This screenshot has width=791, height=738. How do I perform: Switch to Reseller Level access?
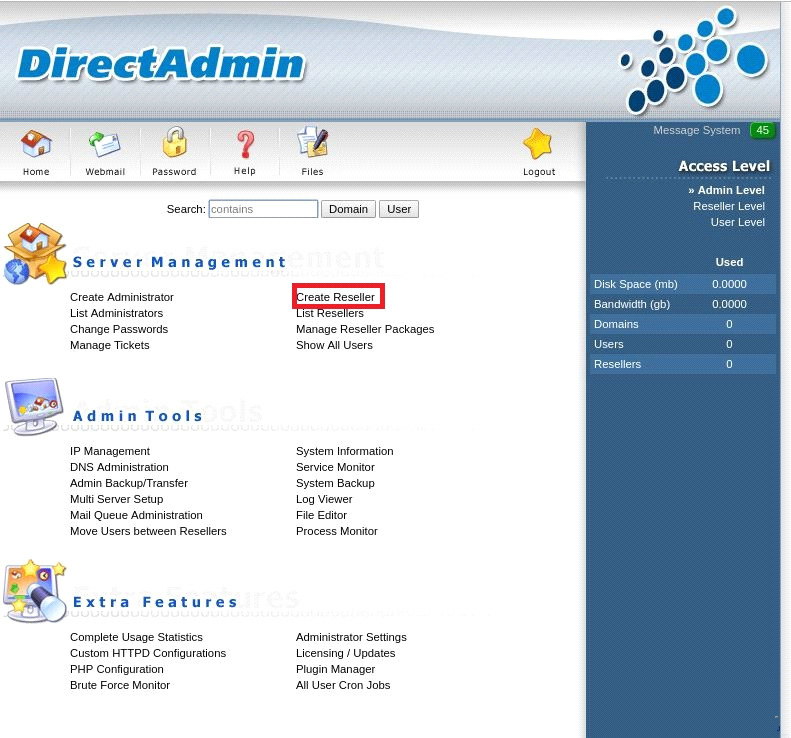[x=728, y=206]
